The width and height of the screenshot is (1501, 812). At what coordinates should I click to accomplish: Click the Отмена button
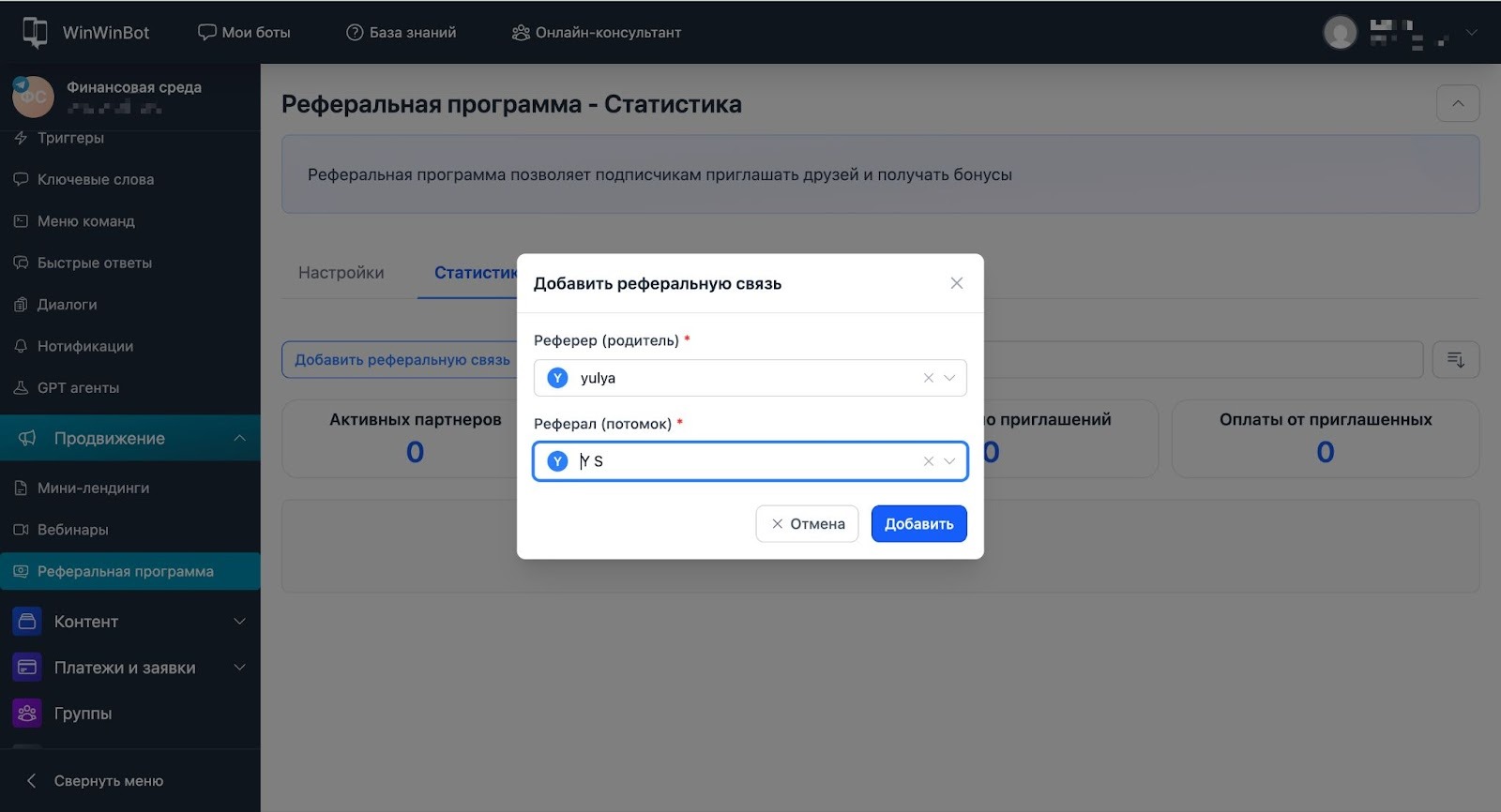[x=807, y=524]
